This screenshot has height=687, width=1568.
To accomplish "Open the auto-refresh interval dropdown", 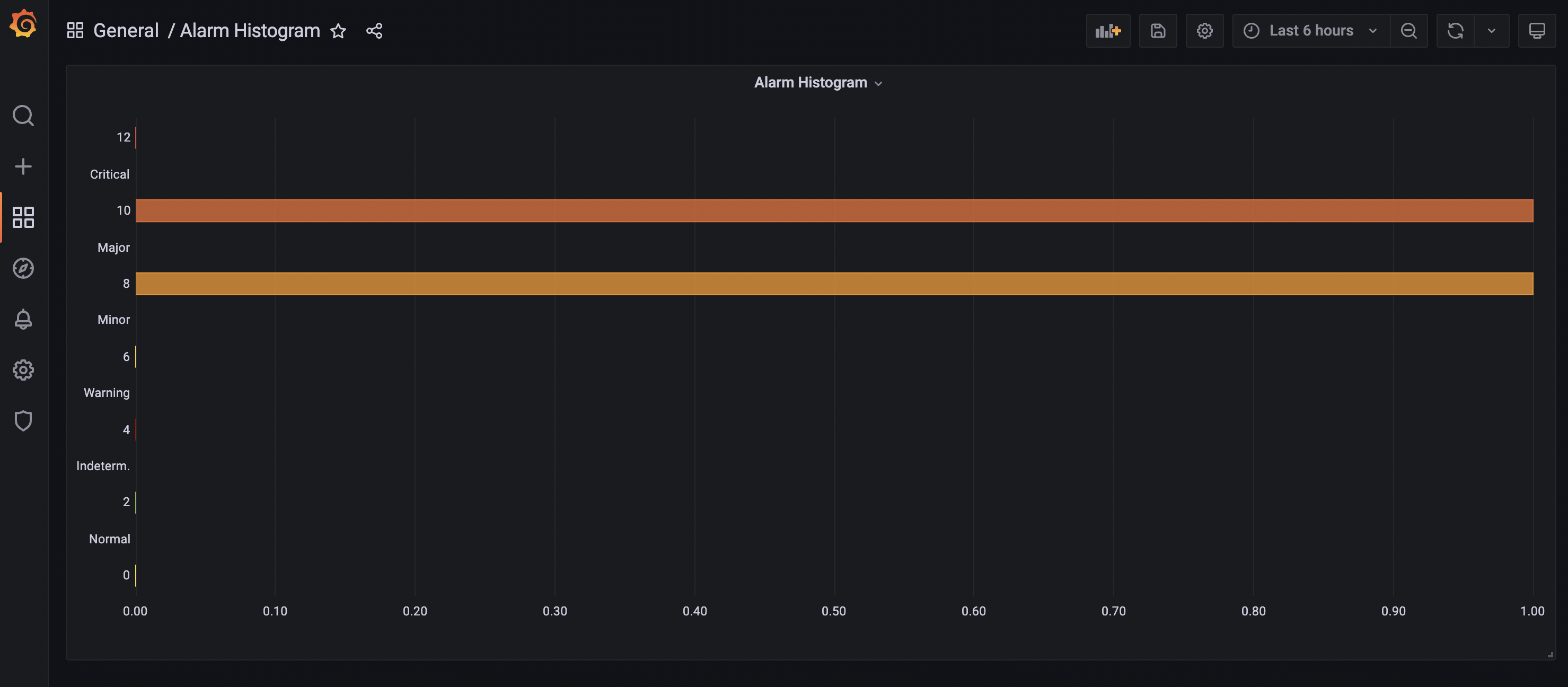I will coord(1492,30).
